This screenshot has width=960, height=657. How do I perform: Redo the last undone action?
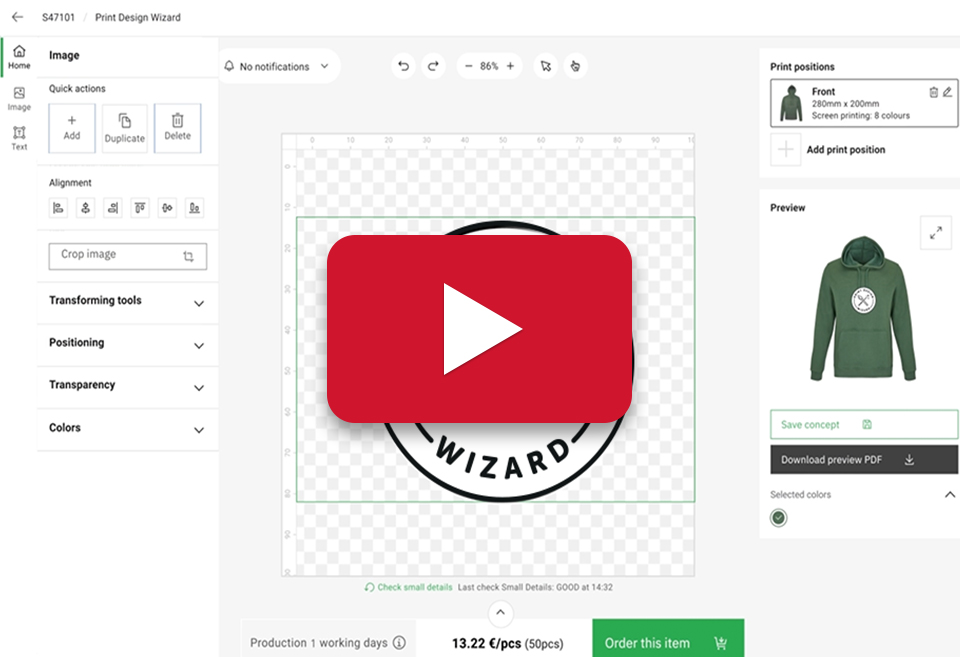tap(433, 66)
